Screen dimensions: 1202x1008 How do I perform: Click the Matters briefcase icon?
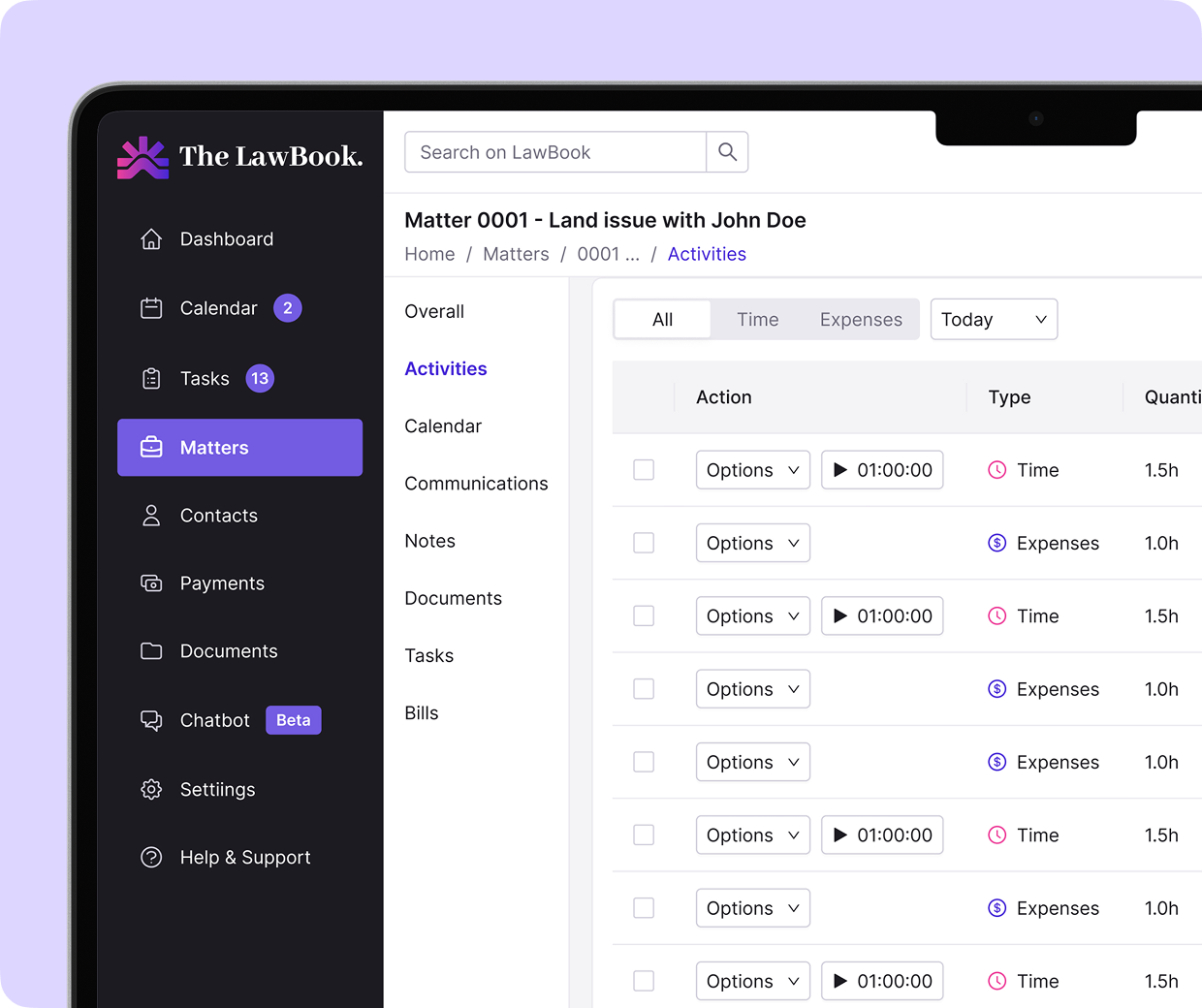[151, 448]
